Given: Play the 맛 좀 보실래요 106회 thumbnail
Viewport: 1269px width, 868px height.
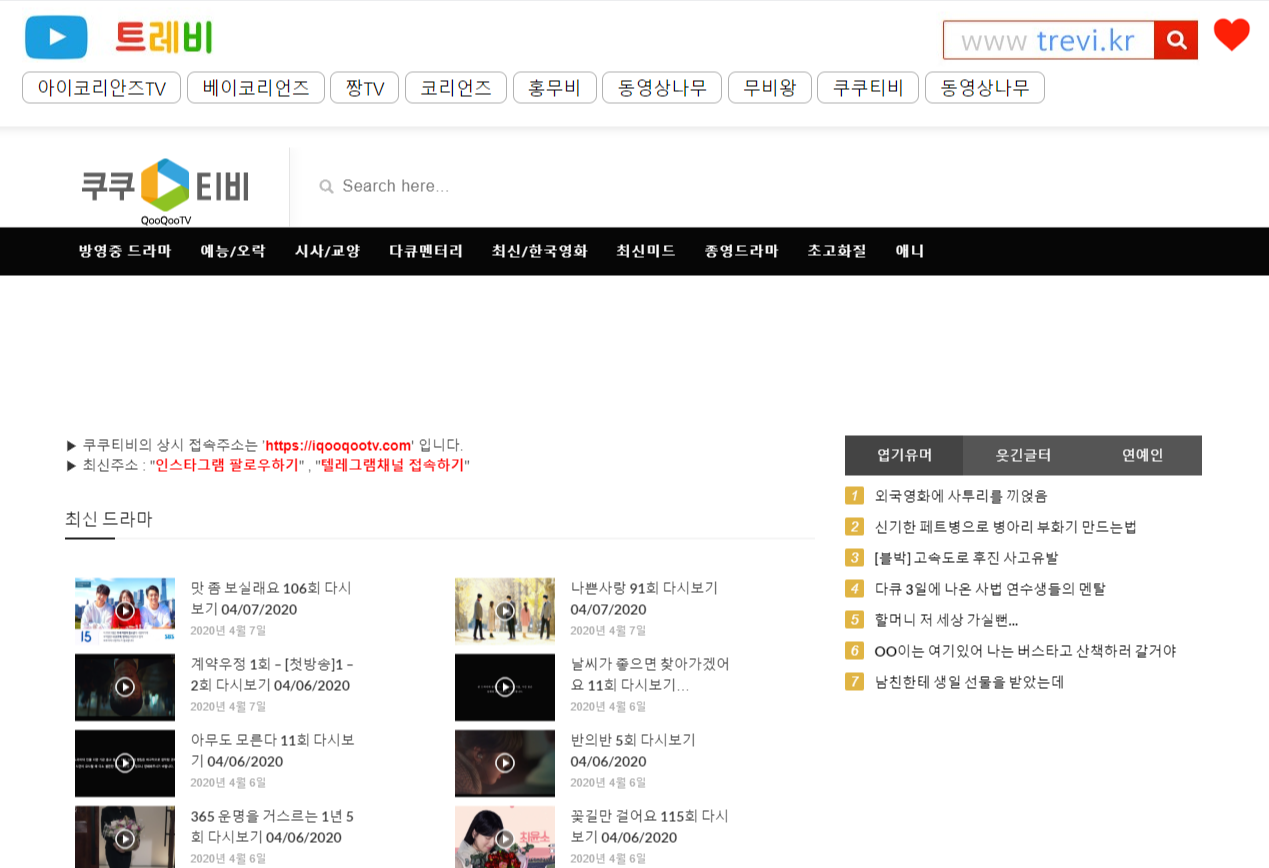Looking at the screenshot, I should point(125,610).
